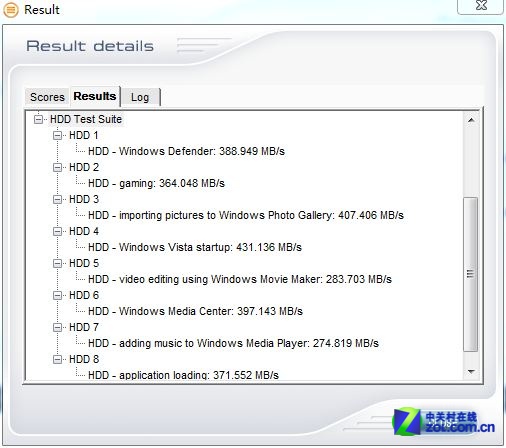Open the Log tab
This screenshot has height=448, width=506.
pos(140,97)
